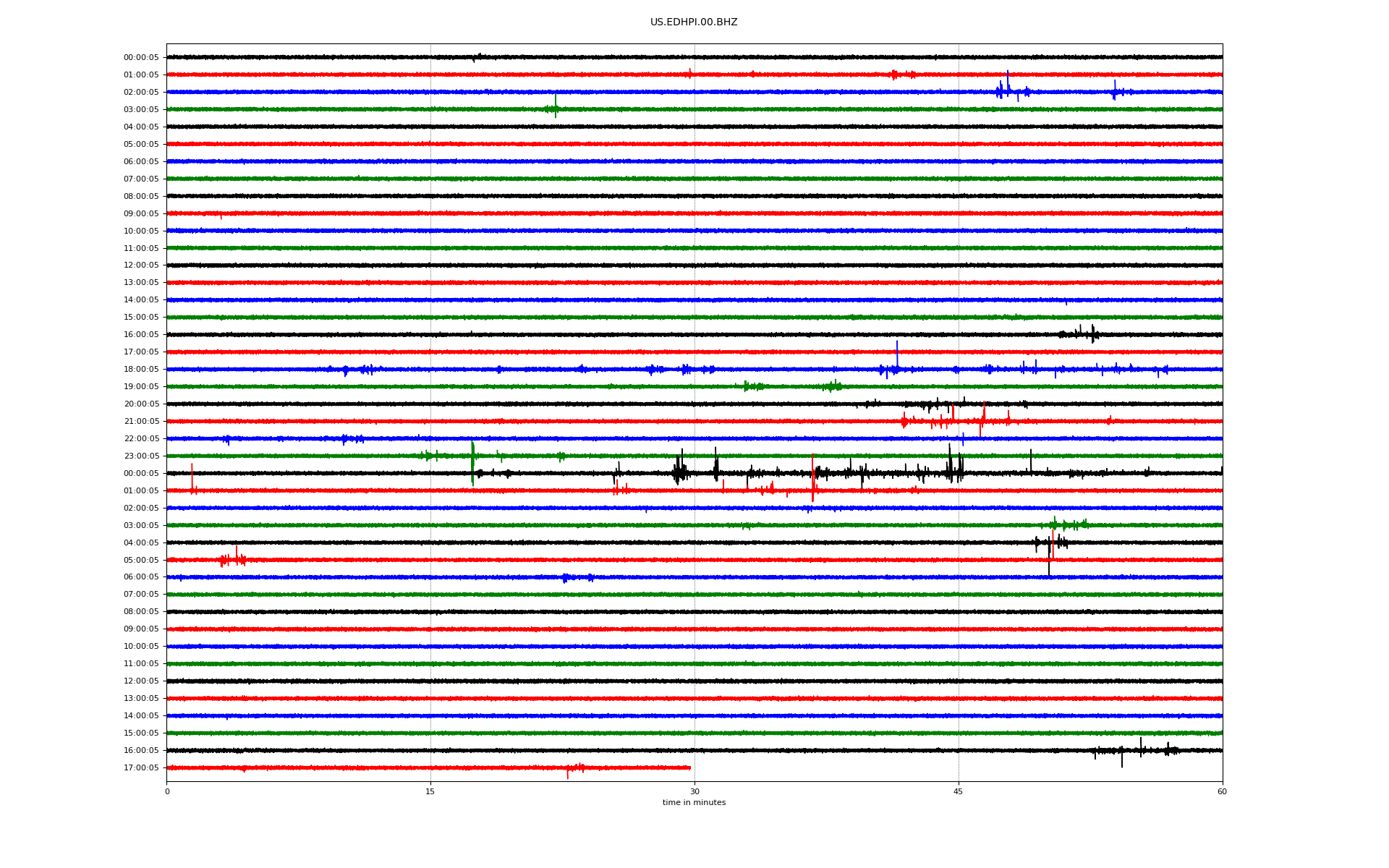Click the plot title US.EDHPI.00.BHZ

[693, 22]
